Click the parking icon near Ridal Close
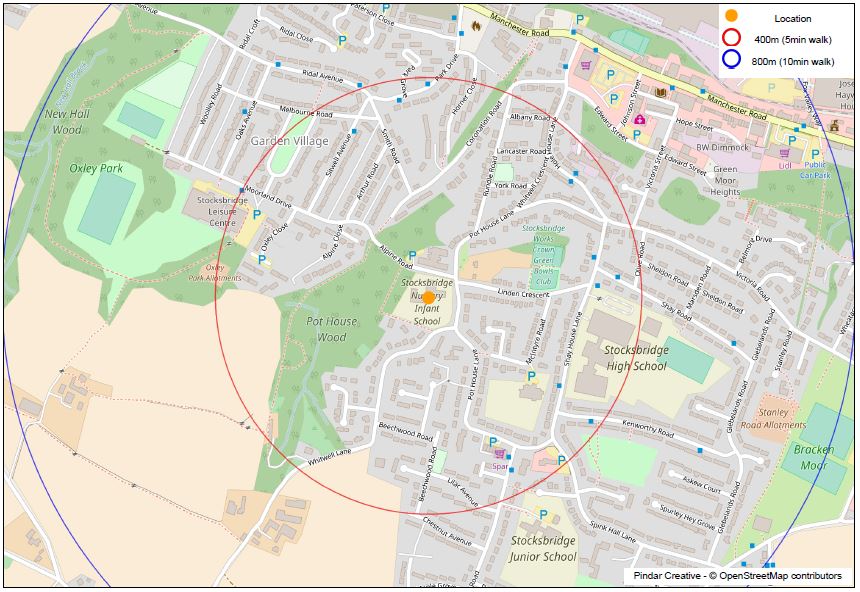 (343, 40)
